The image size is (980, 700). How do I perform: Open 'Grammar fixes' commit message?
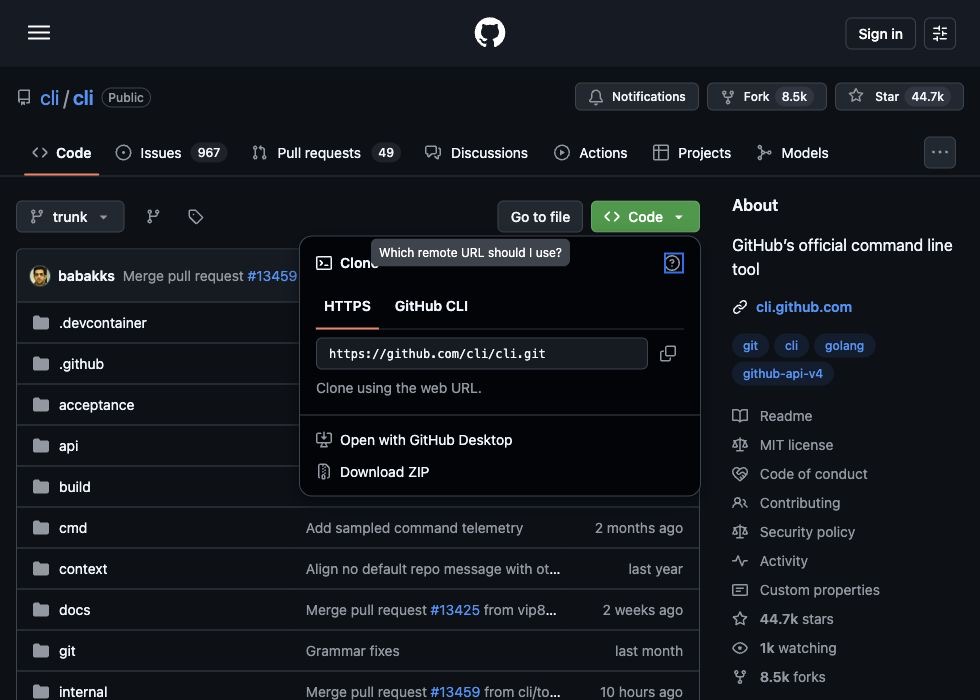point(352,651)
